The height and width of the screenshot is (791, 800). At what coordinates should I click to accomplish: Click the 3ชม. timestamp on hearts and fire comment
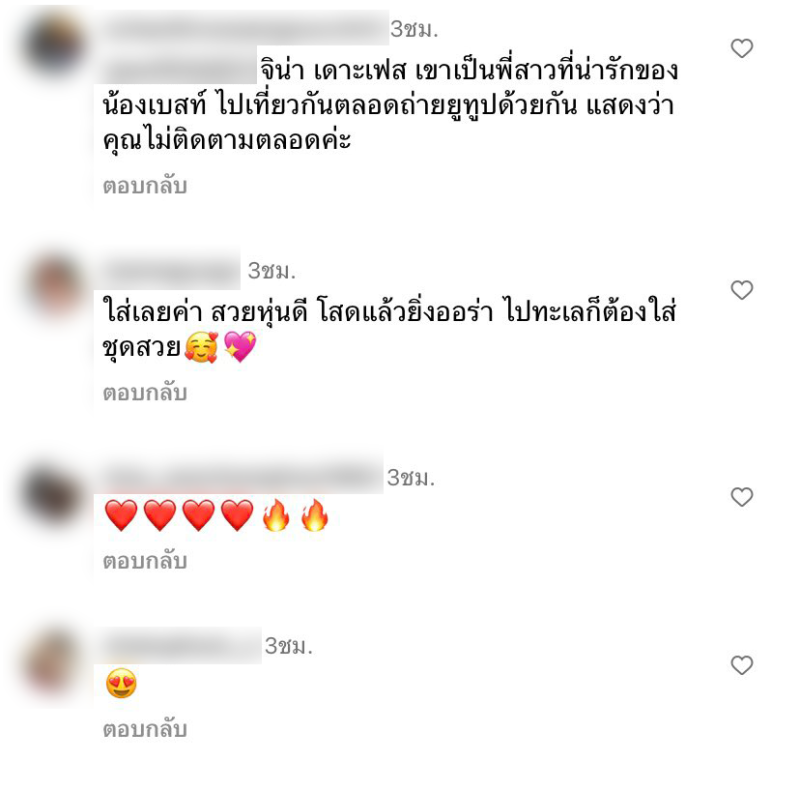[x=411, y=478]
